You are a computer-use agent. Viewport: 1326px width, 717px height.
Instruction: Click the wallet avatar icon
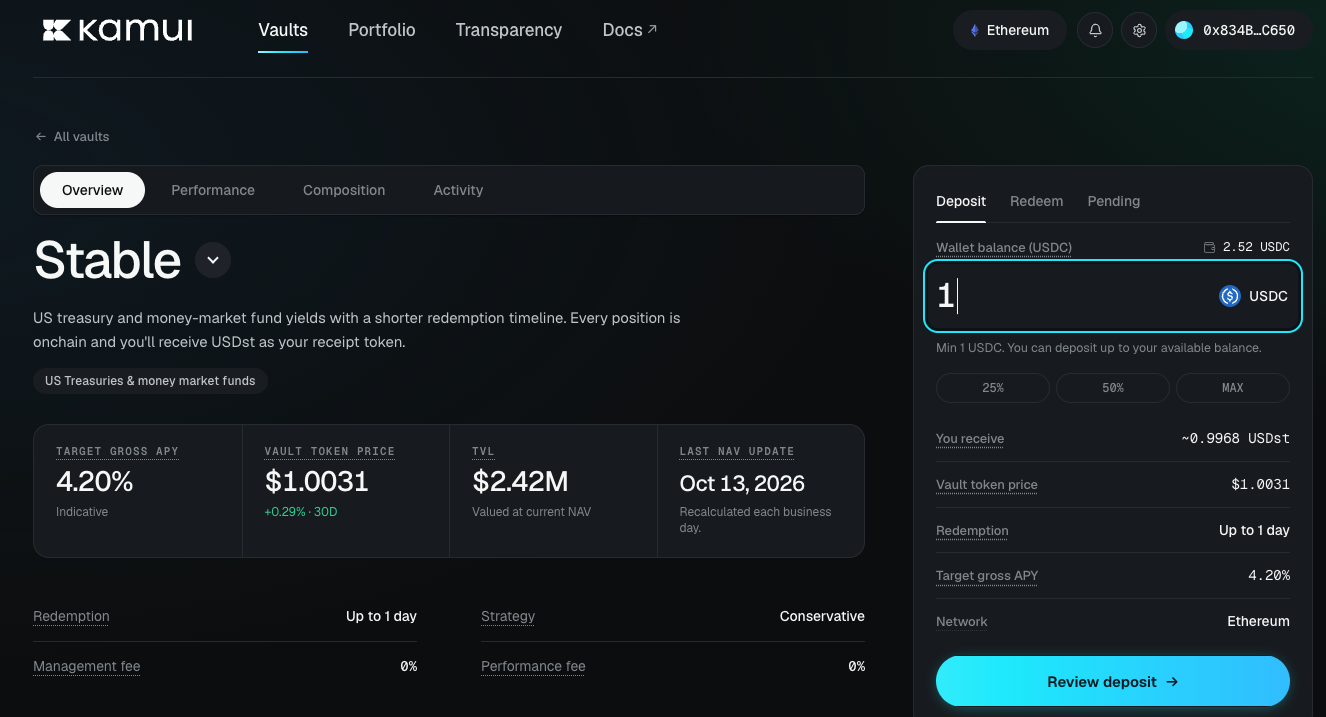click(1184, 30)
